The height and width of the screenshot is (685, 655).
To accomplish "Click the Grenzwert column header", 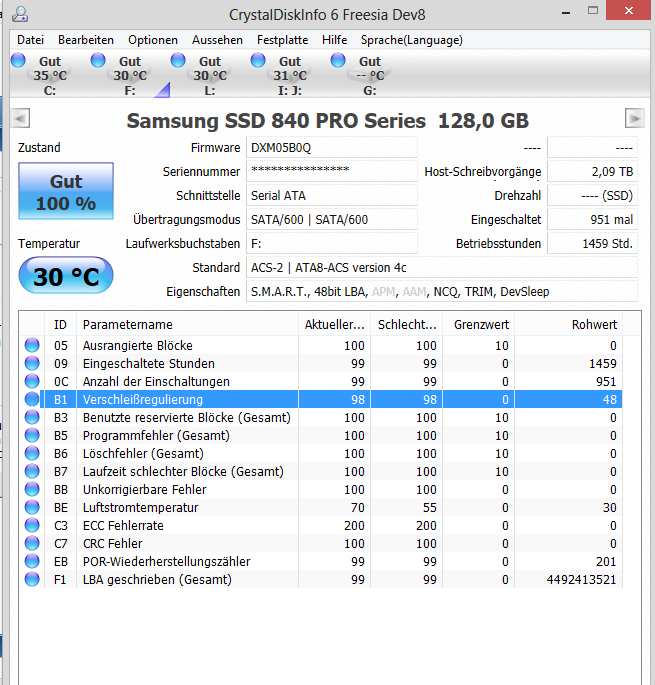I will (478, 325).
